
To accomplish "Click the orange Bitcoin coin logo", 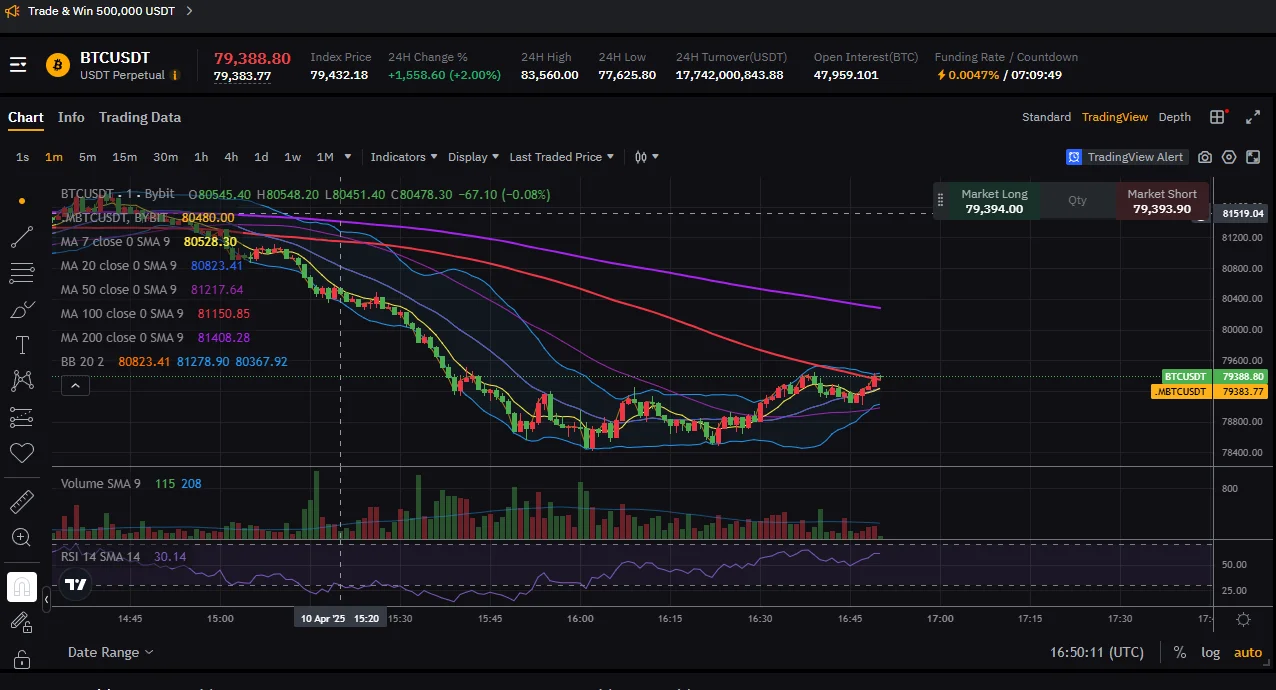I will 58,65.
